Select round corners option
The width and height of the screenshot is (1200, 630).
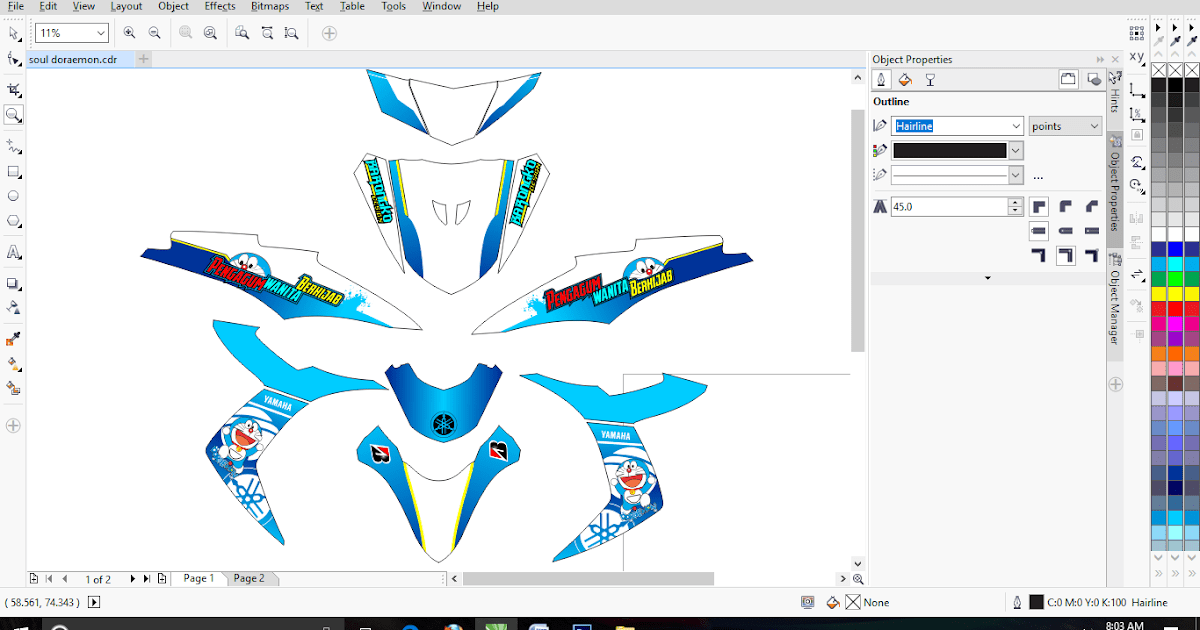pos(1065,207)
